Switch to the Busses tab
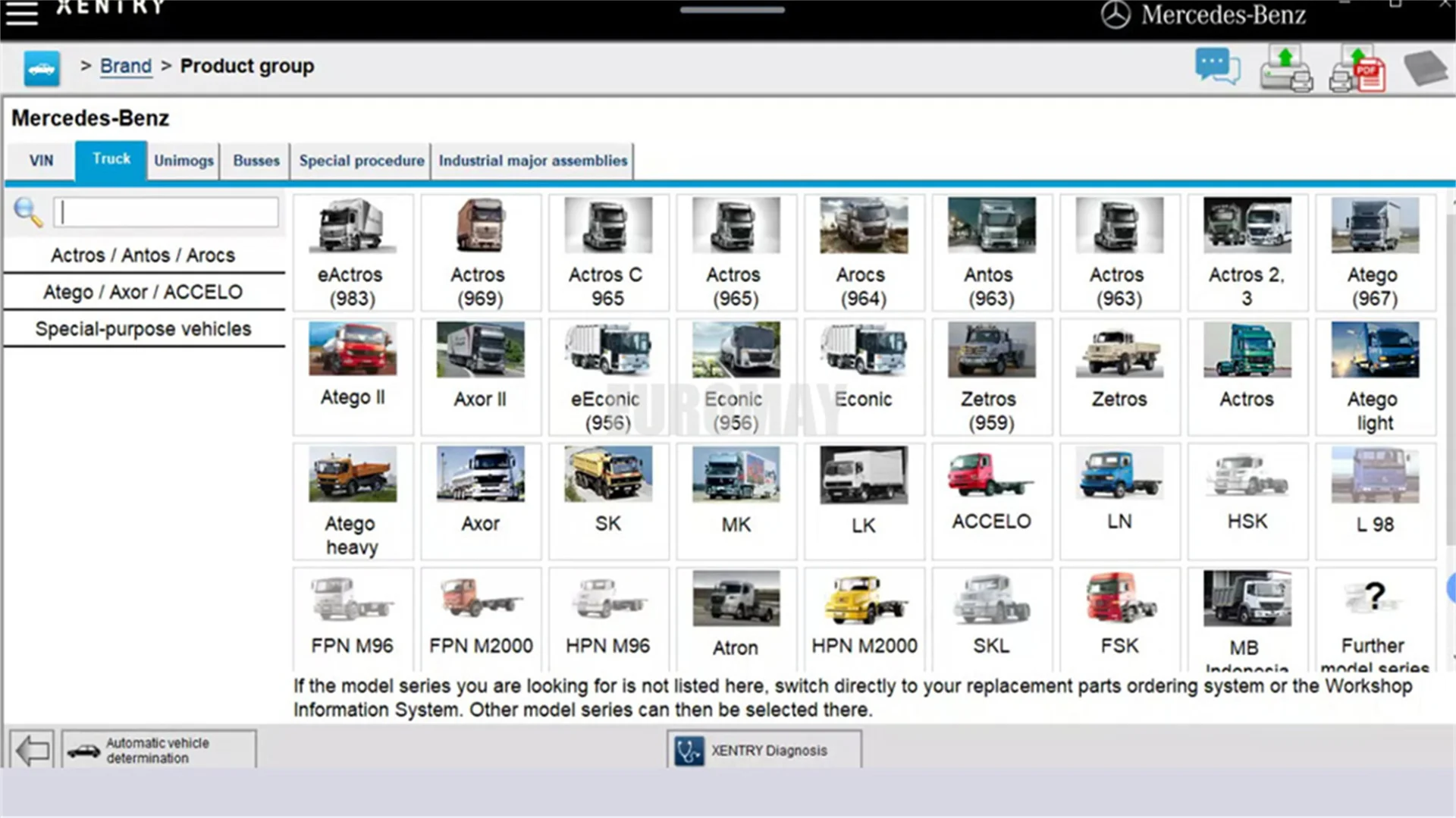 click(x=256, y=161)
